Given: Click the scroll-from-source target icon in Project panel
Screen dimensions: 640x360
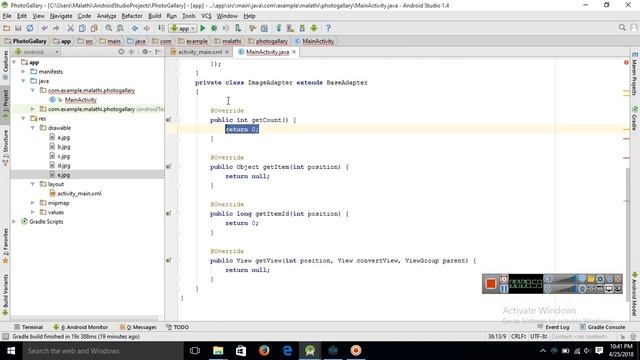Looking at the screenshot, I should pyautogui.click(x=121, y=52).
